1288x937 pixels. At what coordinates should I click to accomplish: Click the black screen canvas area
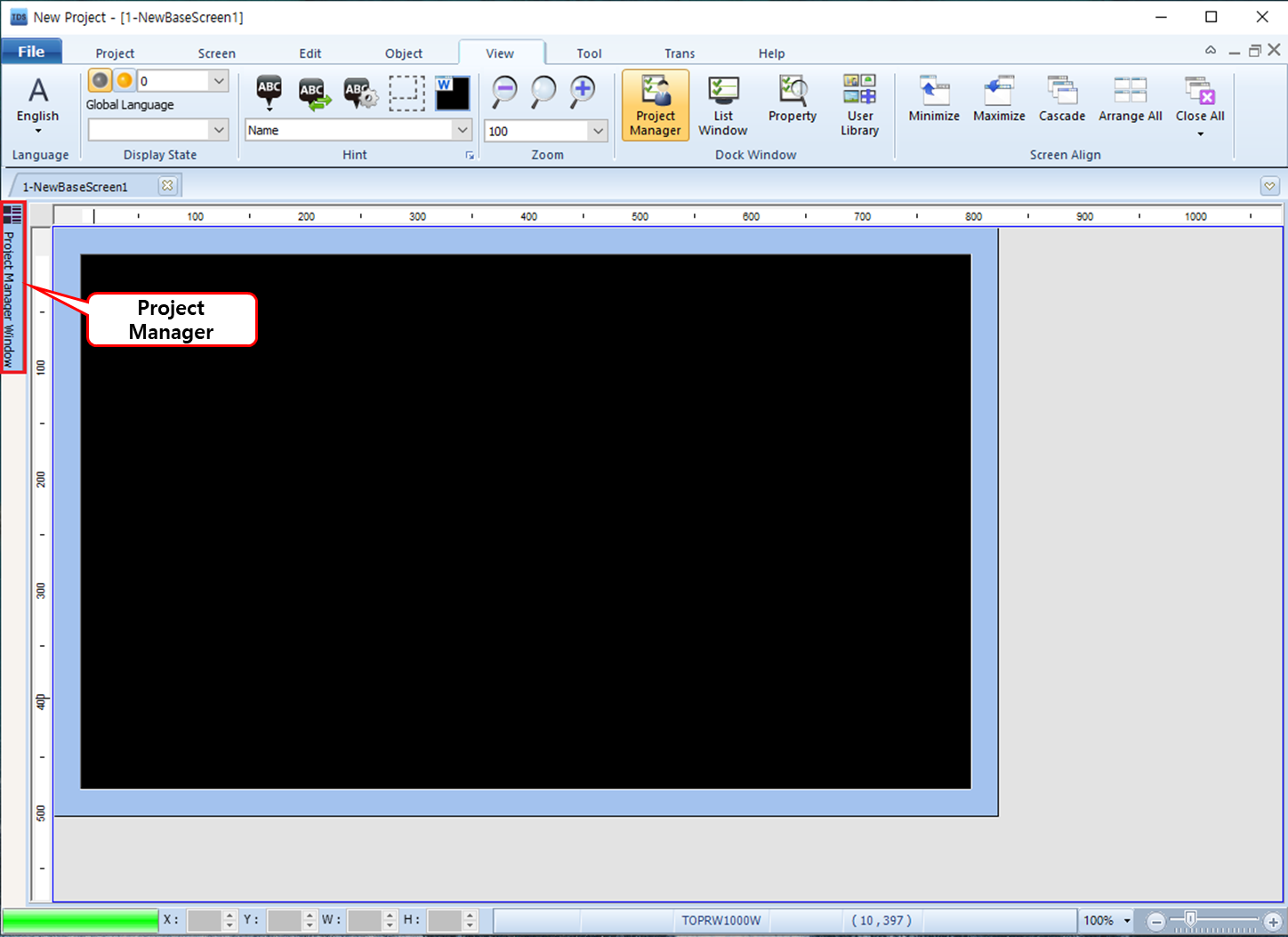point(526,521)
